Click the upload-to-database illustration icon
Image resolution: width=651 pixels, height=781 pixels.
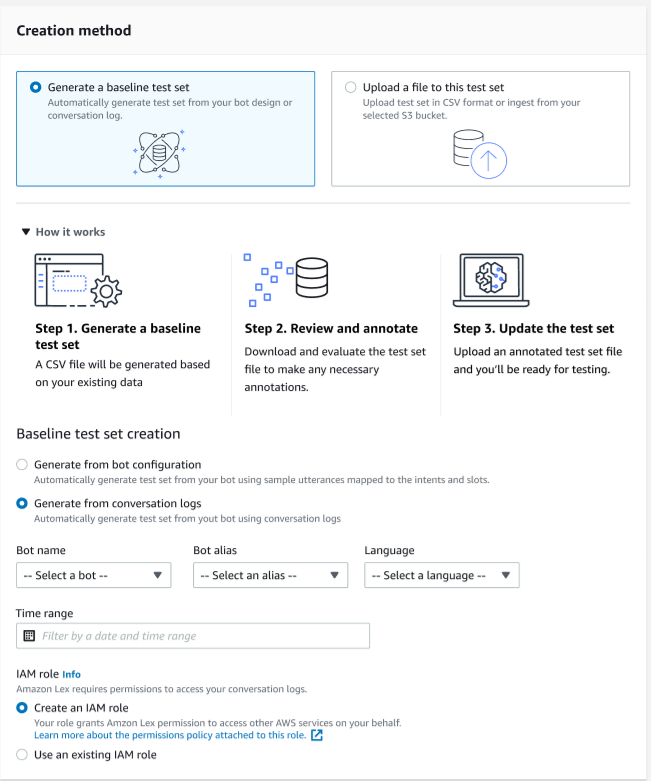coord(480,152)
